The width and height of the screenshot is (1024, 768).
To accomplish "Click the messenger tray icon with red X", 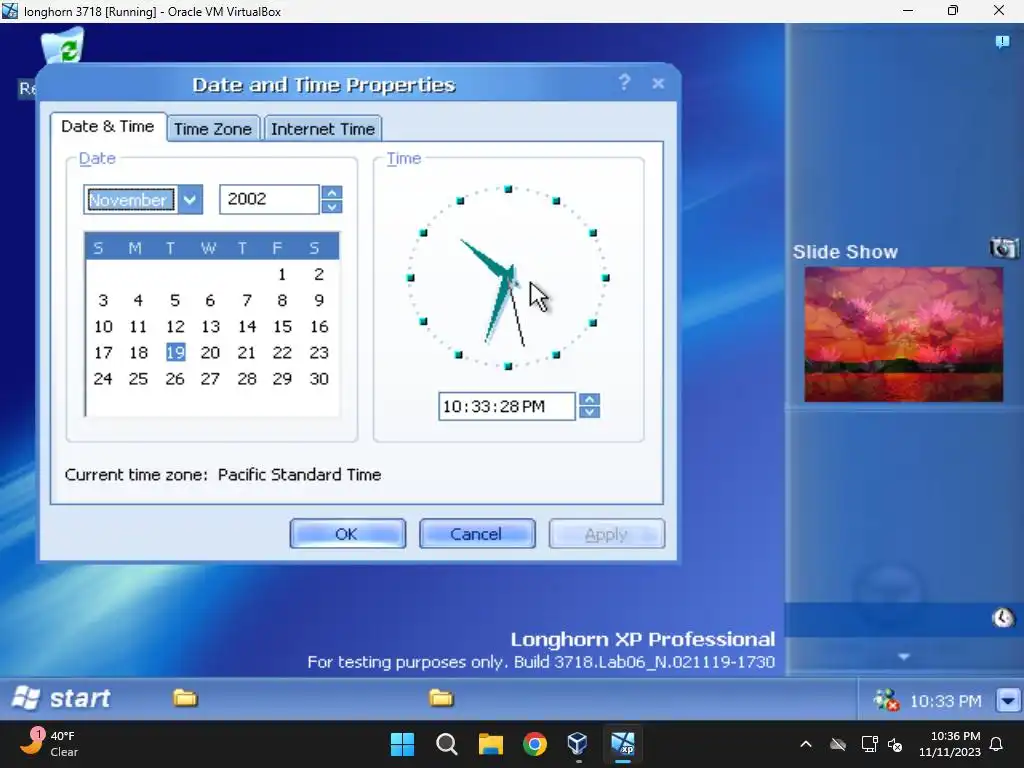I will [887, 701].
